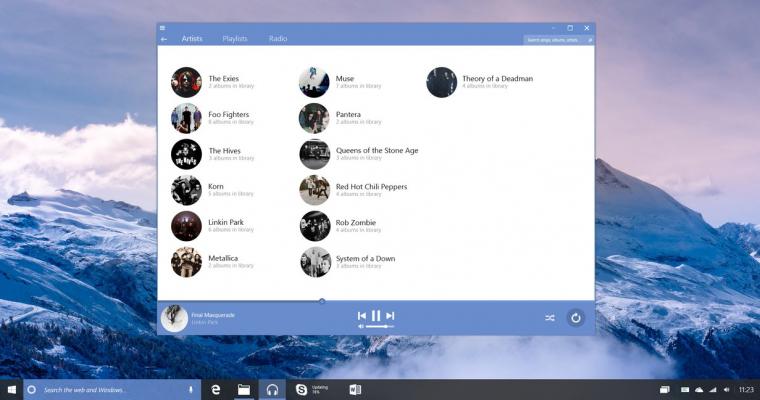This screenshot has height=400, width=760.
Task: Open Metallica artist picture
Action: [186, 262]
